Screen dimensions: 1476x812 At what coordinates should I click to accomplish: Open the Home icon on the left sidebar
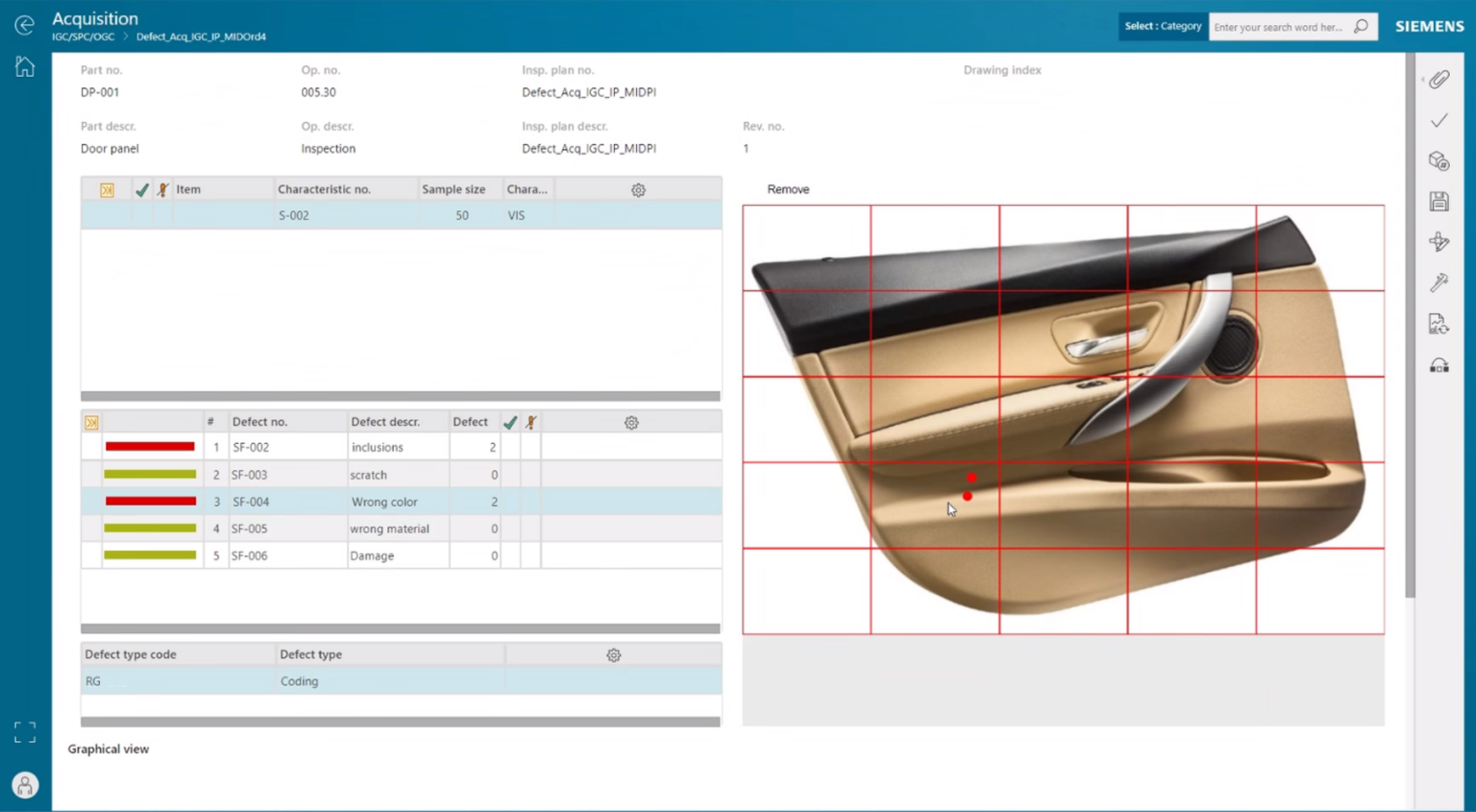(x=24, y=65)
